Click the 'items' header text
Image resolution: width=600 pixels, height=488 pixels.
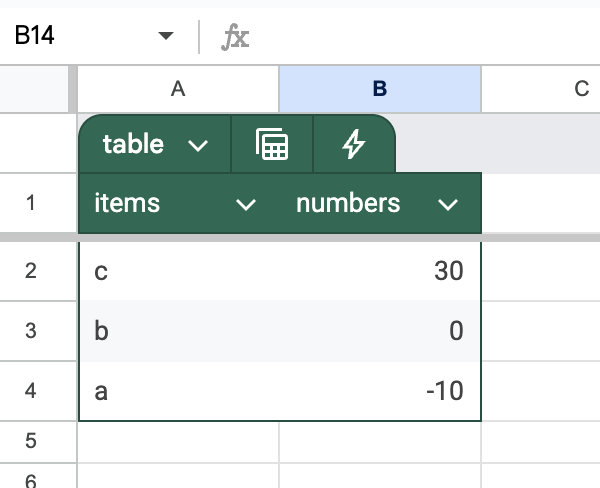pyautogui.click(x=127, y=202)
